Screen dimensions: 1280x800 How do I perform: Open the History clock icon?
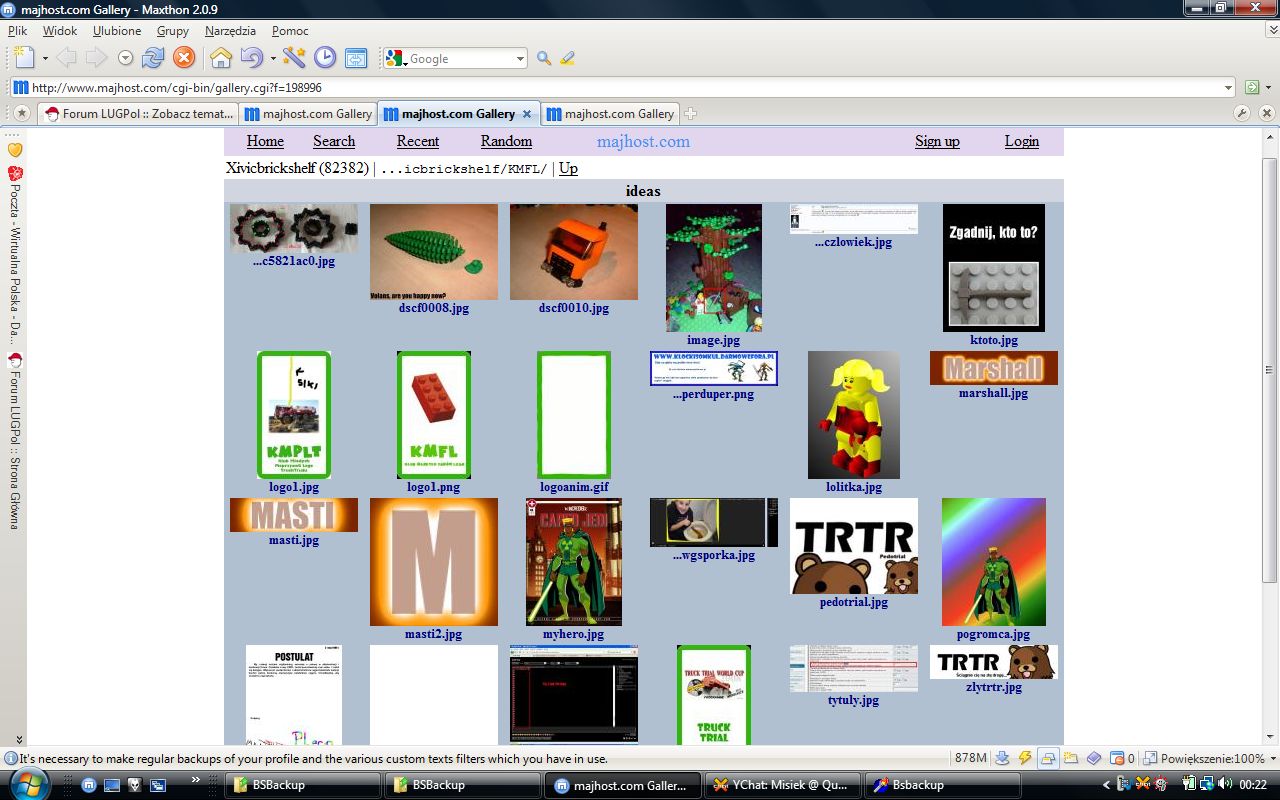pos(325,58)
